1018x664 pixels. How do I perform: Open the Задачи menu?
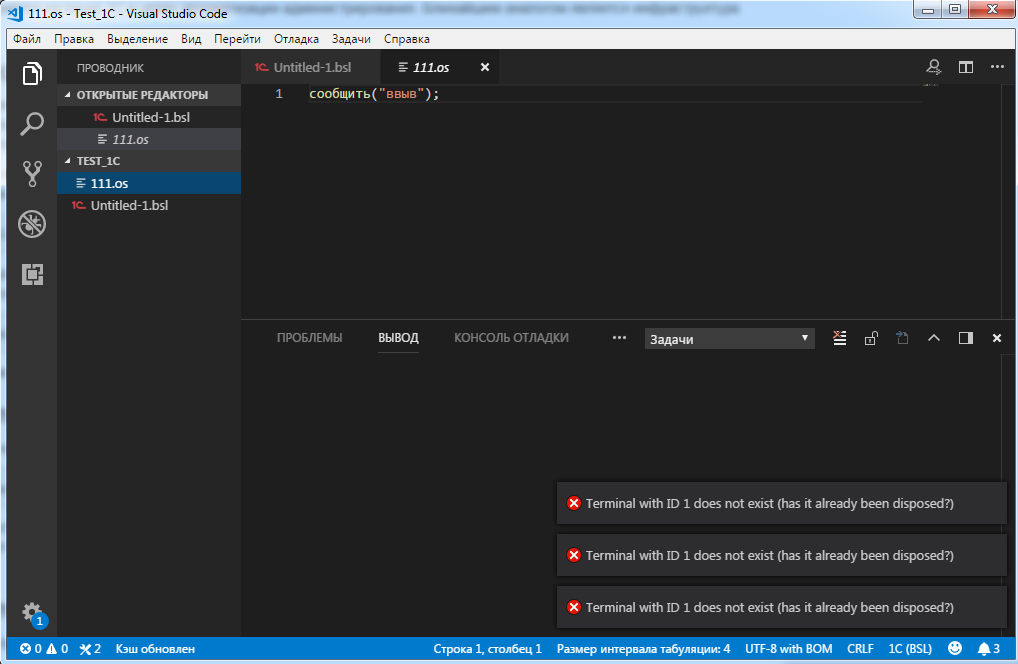(x=351, y=39)
